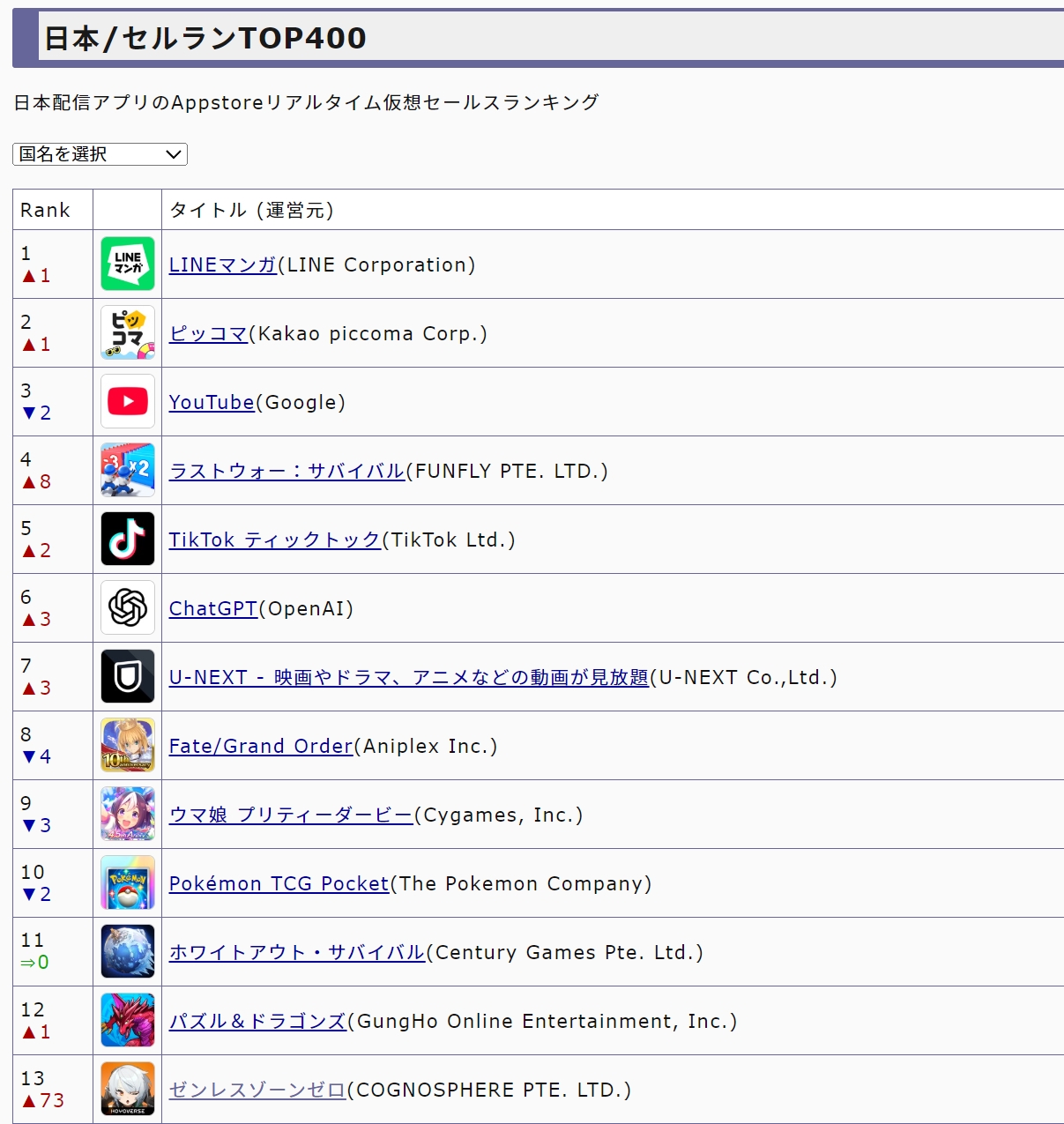The image size is (1064, 1124).
Task: Click the (Kakao piccoma Corp.) publisher text
Action: click(x=368, y=333)
